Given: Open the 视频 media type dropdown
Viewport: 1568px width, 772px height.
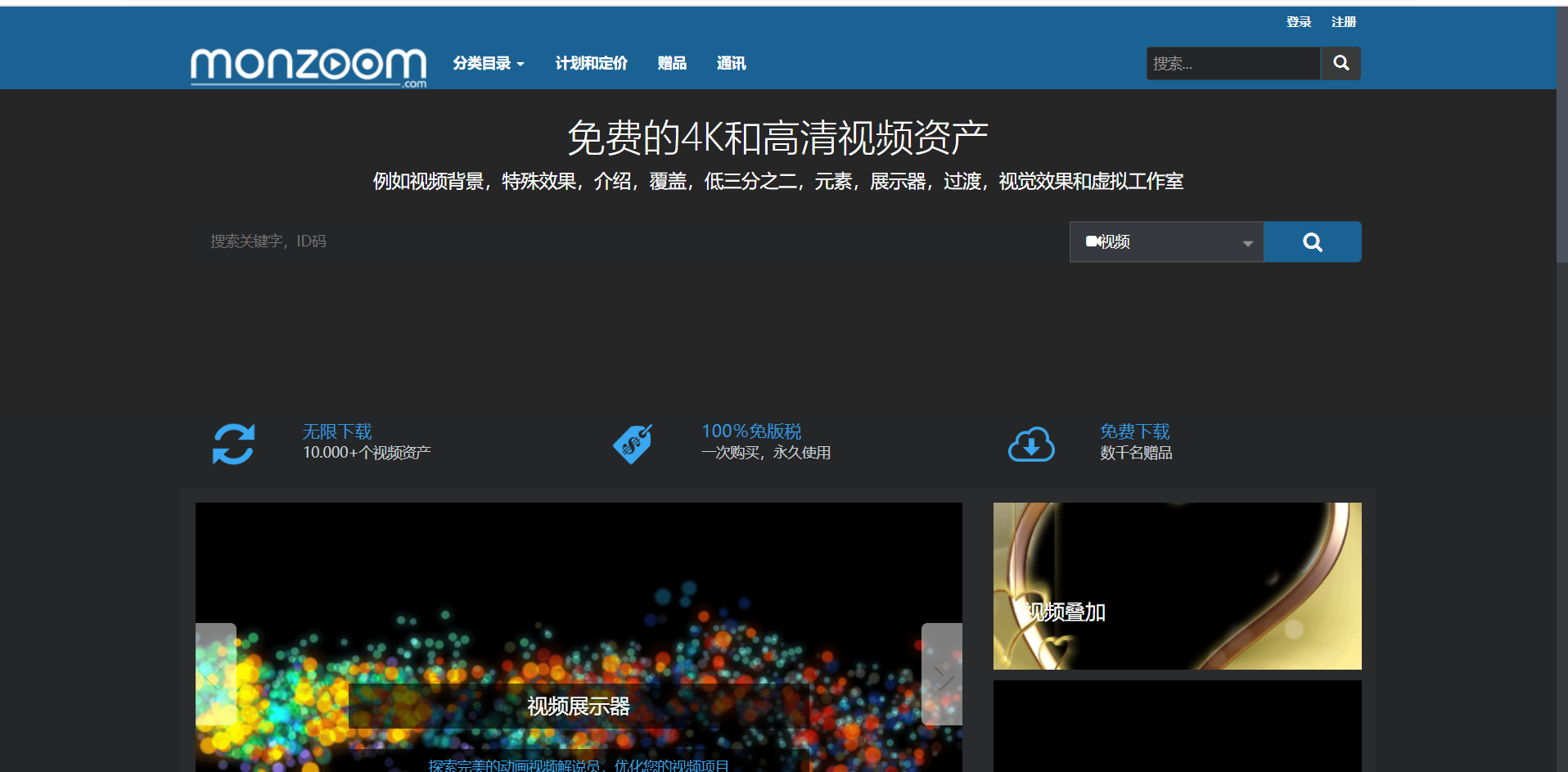Looking at the screenshot, I should [1166, 242].
